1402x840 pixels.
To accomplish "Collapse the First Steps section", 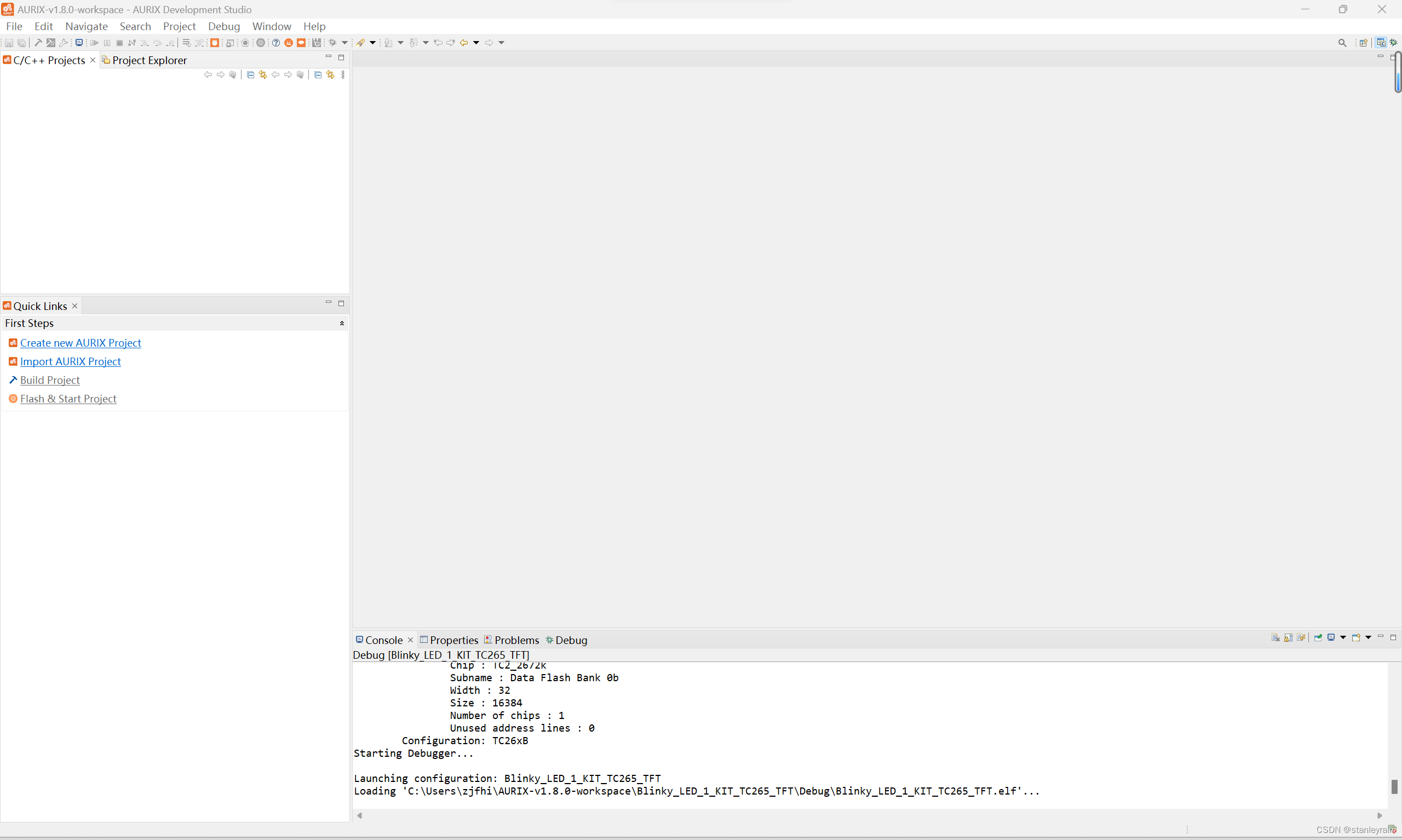I will 342,323.
